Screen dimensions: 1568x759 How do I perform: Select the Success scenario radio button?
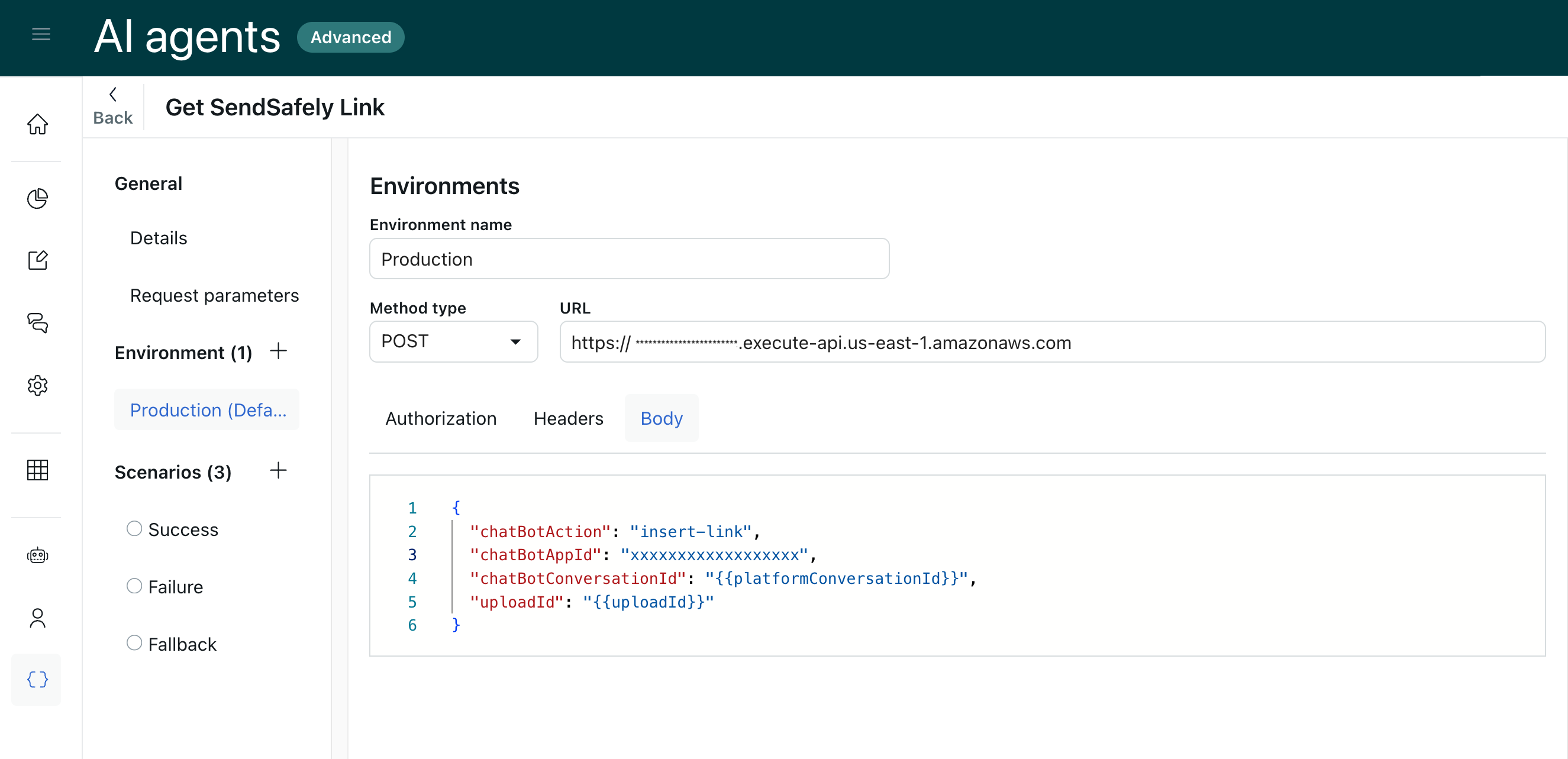134,528
